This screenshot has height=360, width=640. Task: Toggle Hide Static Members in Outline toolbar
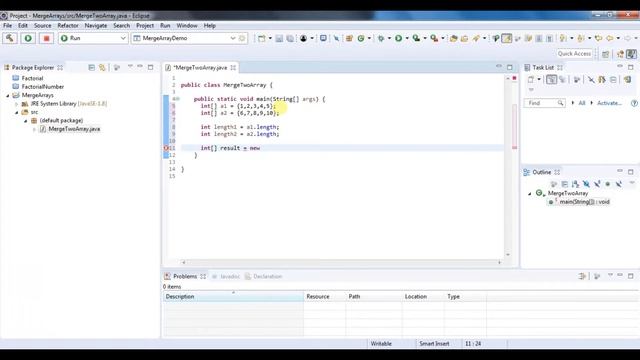[x=597, y=184]
